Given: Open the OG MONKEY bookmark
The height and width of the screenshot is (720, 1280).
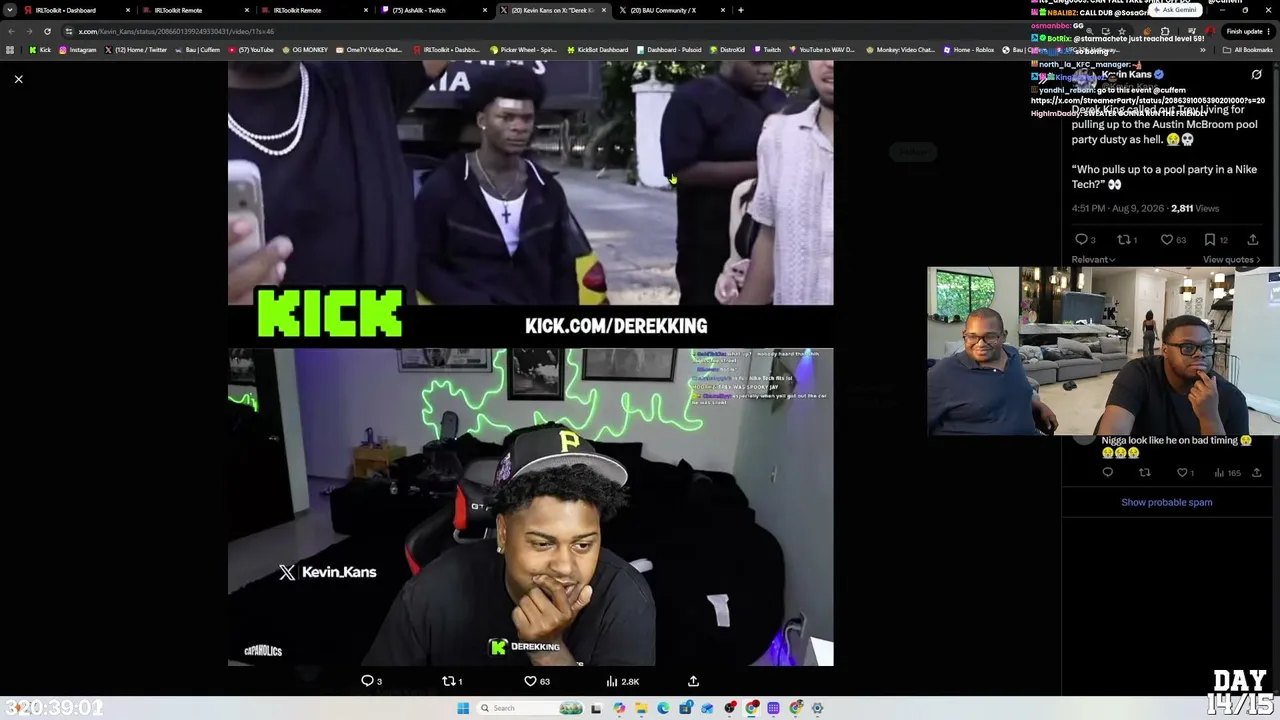Looking at the screenshot, I should pos(304,50).
